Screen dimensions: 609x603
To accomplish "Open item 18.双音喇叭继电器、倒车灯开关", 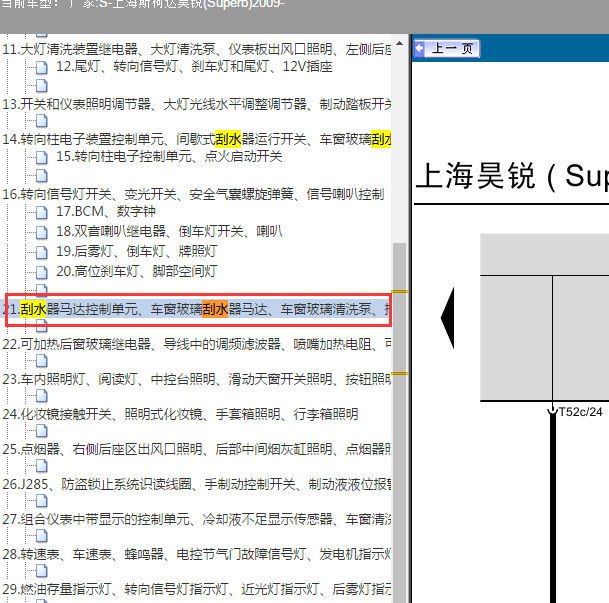I will (169, 231).
